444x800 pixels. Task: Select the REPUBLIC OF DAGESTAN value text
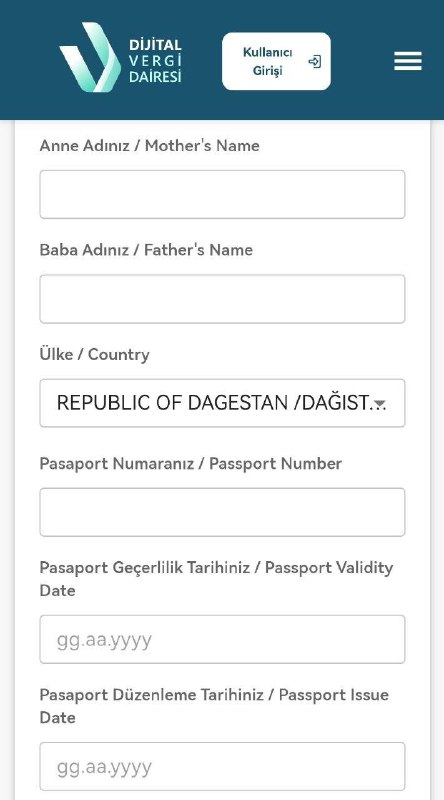pyautogui.click(x=213, y=403)
